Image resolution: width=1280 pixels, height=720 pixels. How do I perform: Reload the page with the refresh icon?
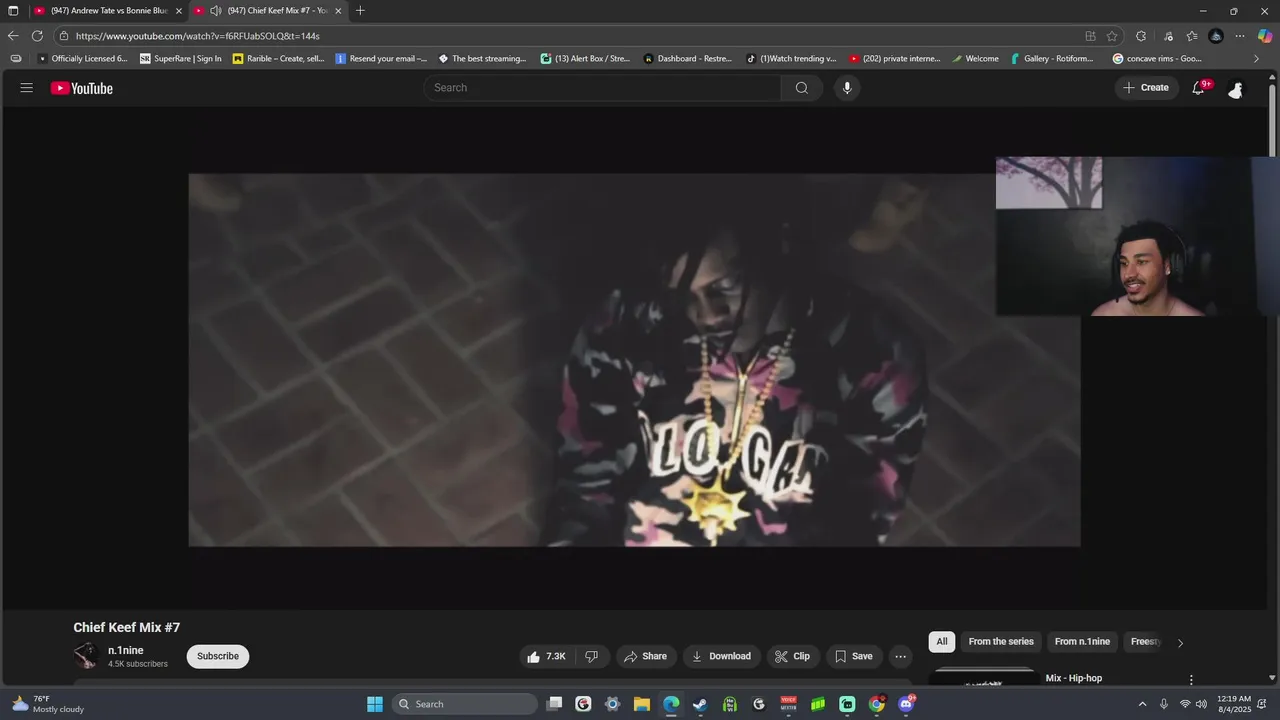37,36
